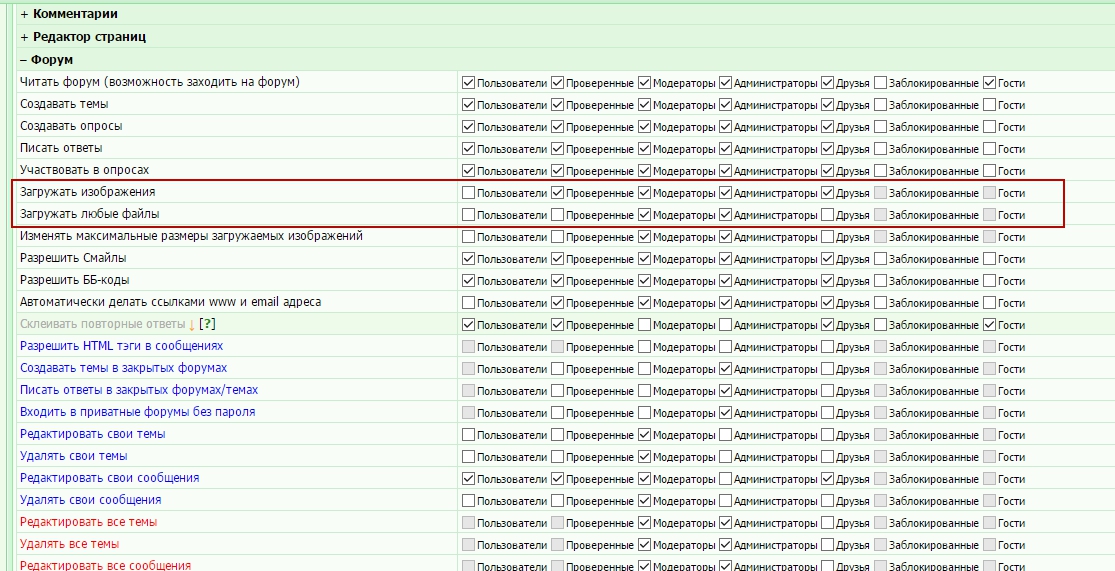Uncheck Администраторы in "Писать ответы" row

click(x=725, y=148)
